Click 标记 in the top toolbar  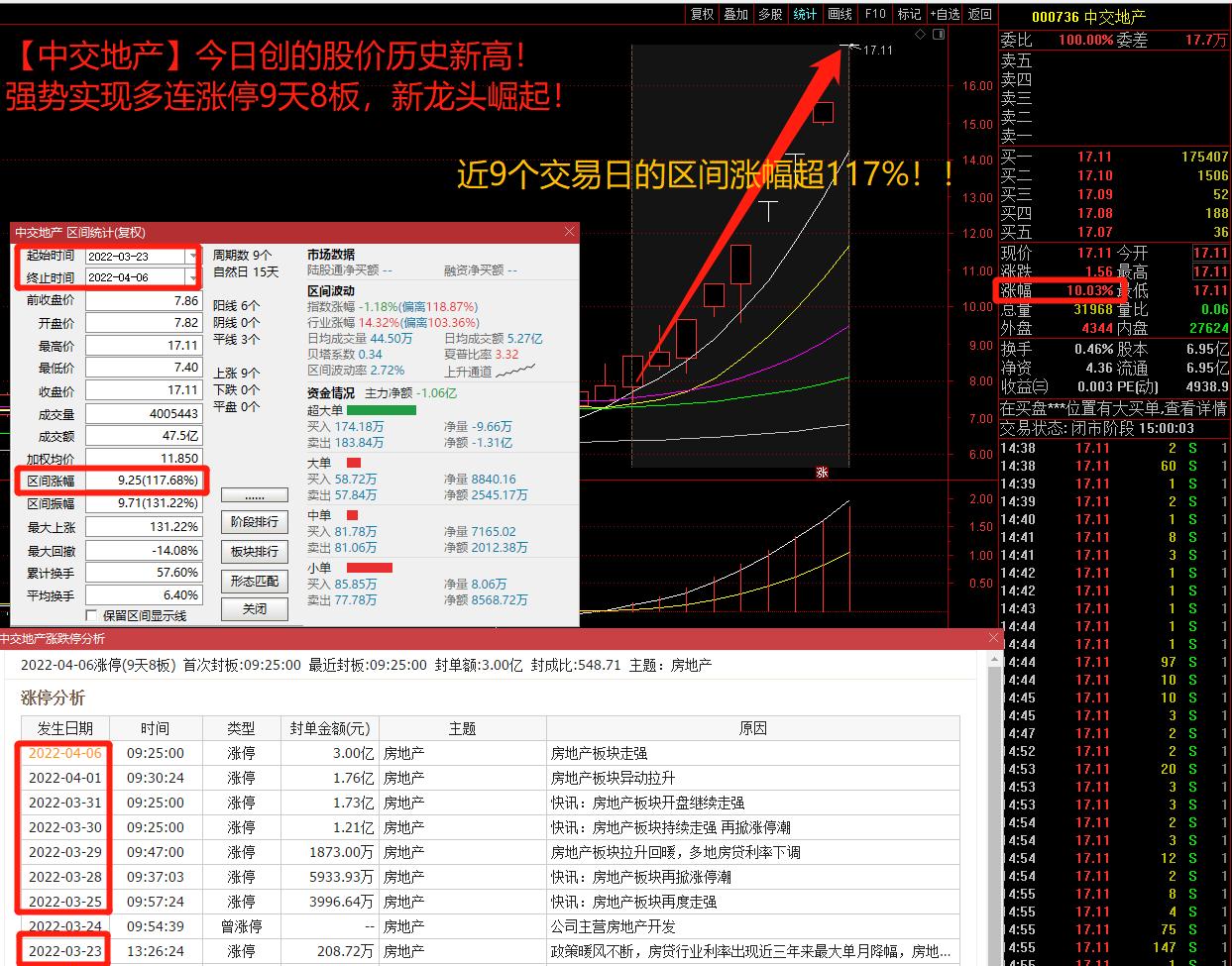(x=909, y=14)
